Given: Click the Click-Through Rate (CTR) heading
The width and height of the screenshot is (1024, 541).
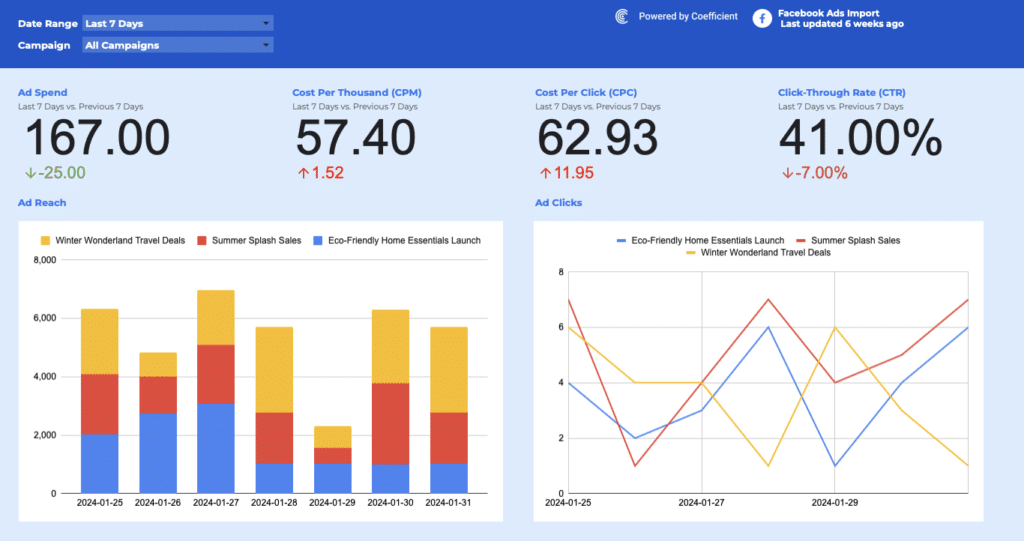Looking at the screenshot, I should click(842, 93).
